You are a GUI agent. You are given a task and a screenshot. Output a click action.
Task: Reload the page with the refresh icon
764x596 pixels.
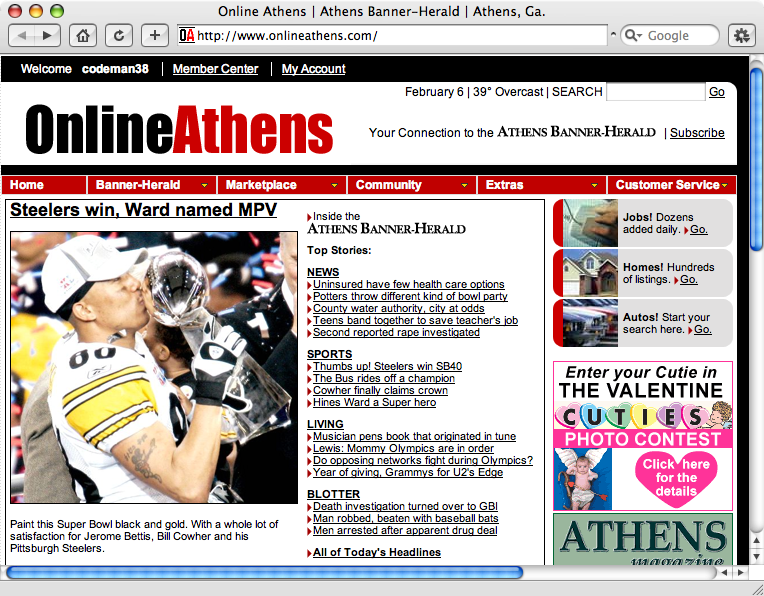coord(119,36)
